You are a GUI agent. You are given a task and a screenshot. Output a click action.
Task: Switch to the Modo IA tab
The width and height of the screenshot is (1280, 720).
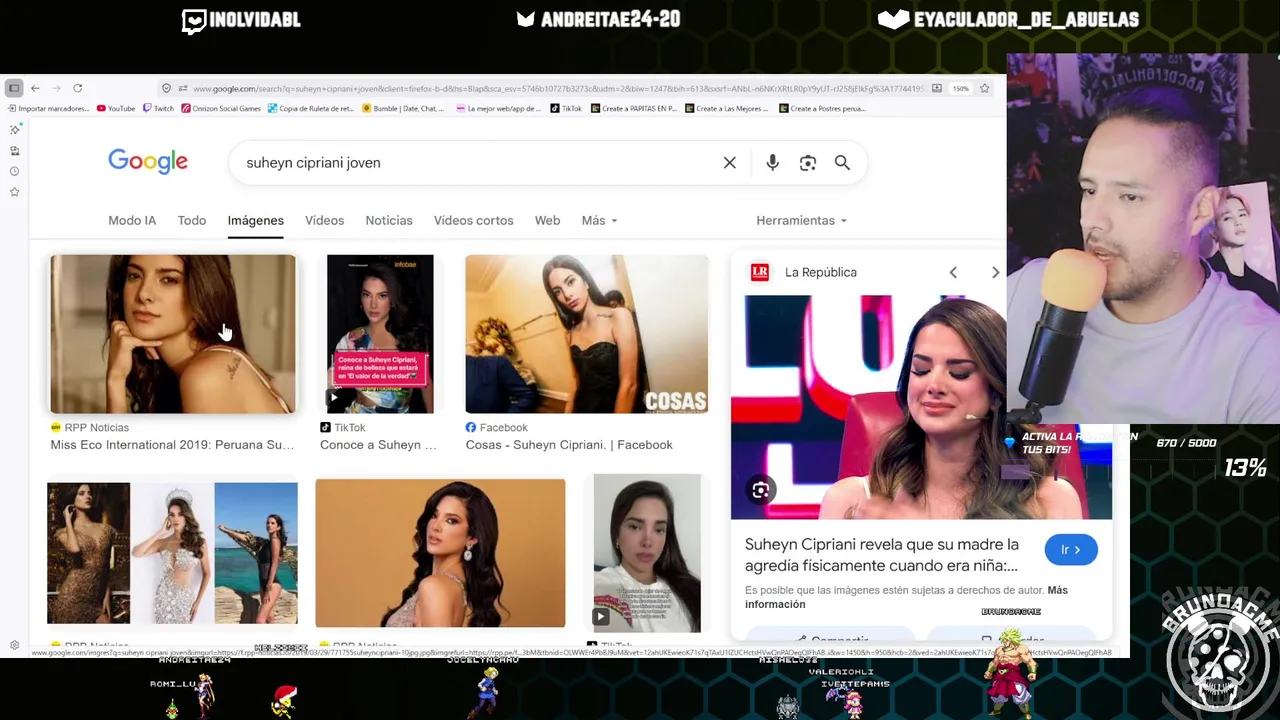(x=132, y=220)
